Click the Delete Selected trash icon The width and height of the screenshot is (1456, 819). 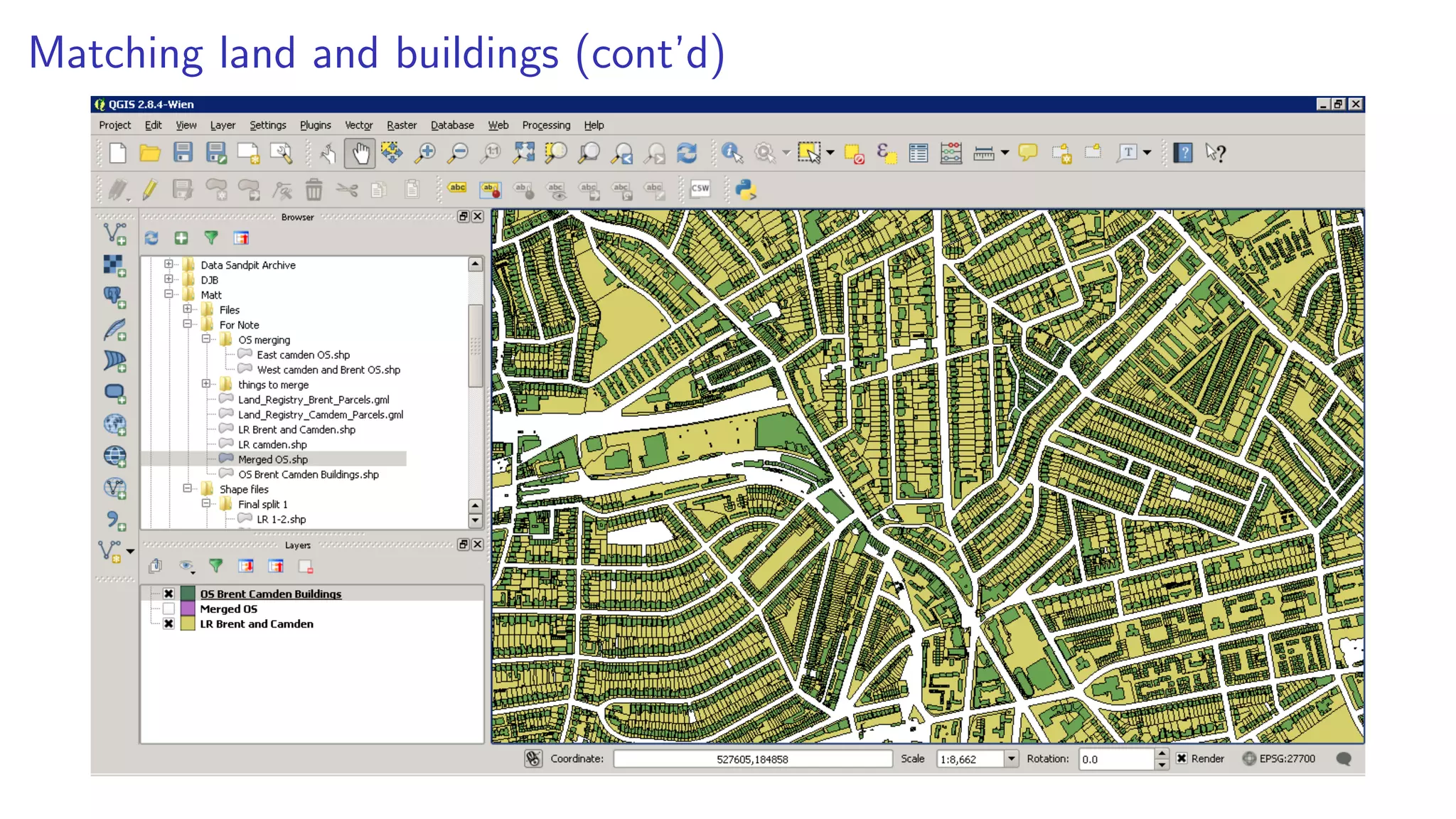314,189
